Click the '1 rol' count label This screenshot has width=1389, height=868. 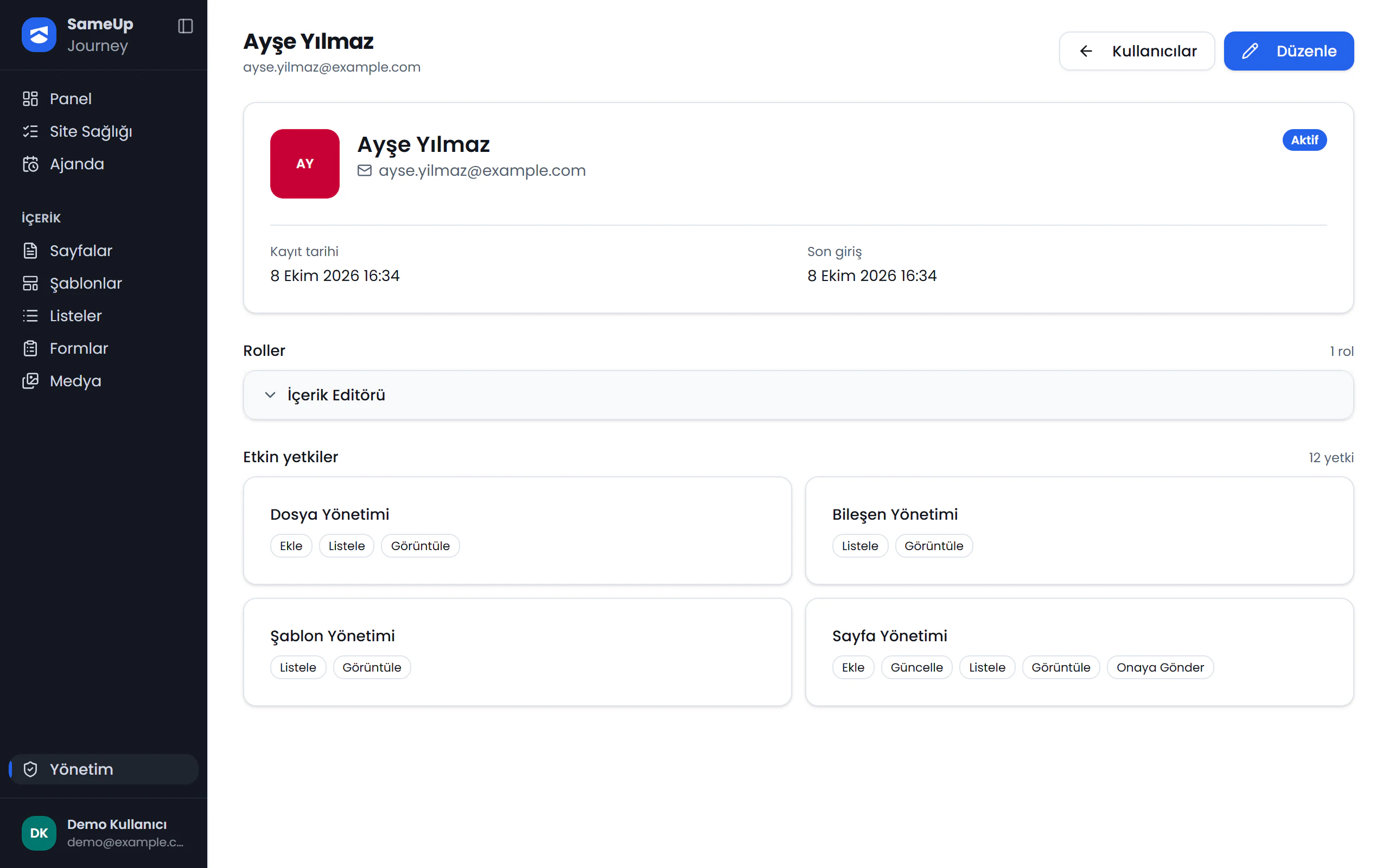[x=1341, y=352]
